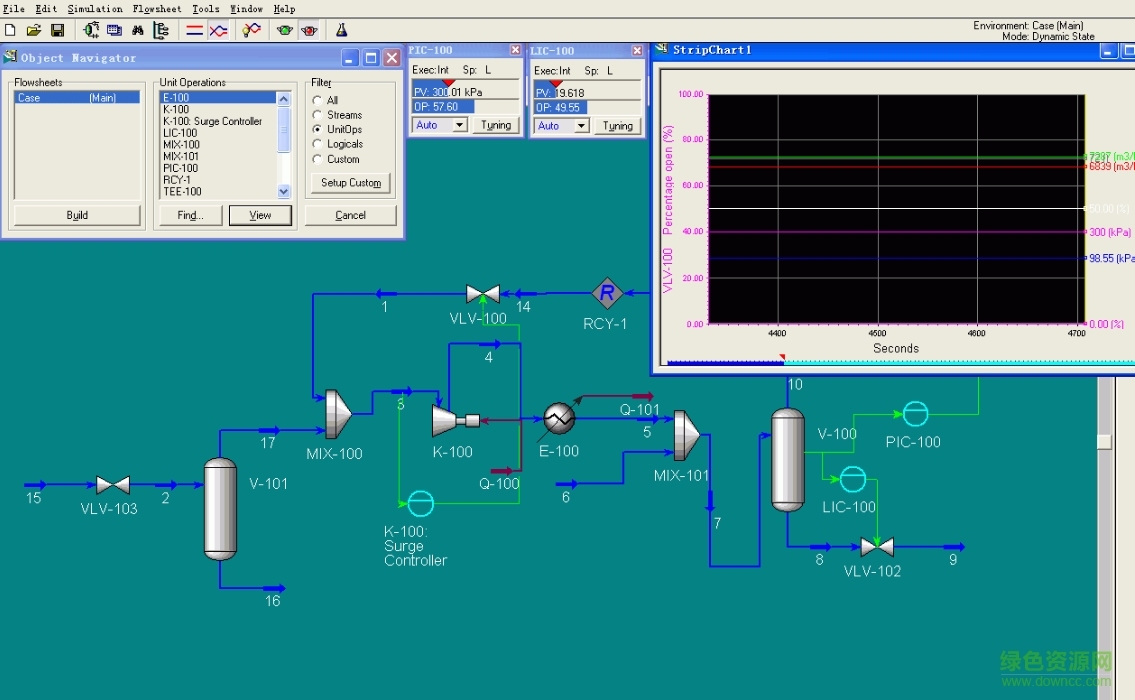Click the Setup Custom button
1135x700 pixels.
pyautogui.click(x=350, y=183)
